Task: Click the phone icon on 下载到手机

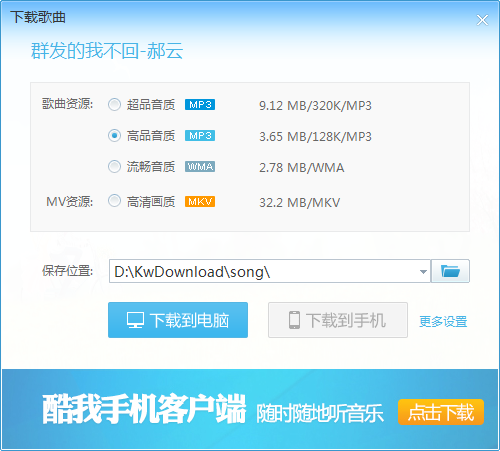Action: pyautogui.click(x=294, y=320)
